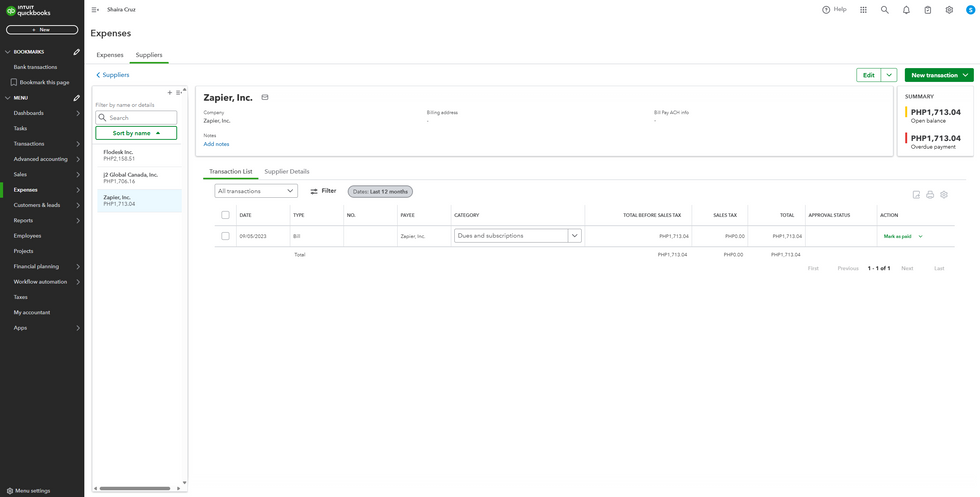Select J2 Global Canada, Inc. supplier
Viewport: 980px width, 497px height.
coord(139,178)
